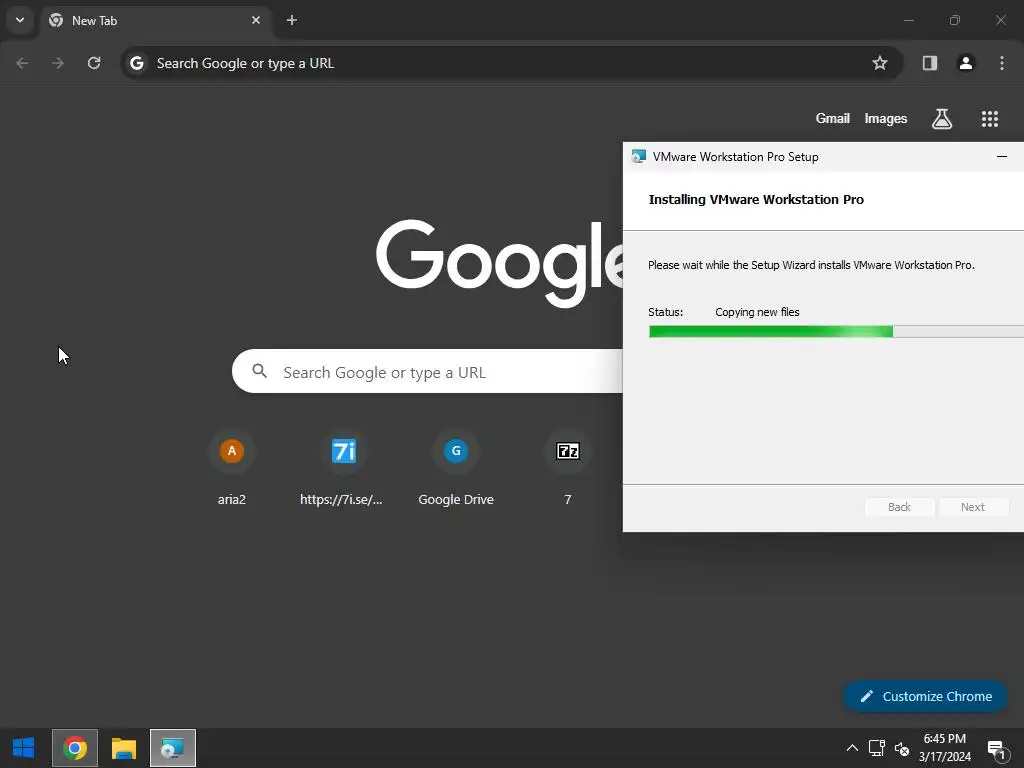Show hidden system tray icons
The height and width of the screenshot is (768, 1024).
click(x=852, y=748)
